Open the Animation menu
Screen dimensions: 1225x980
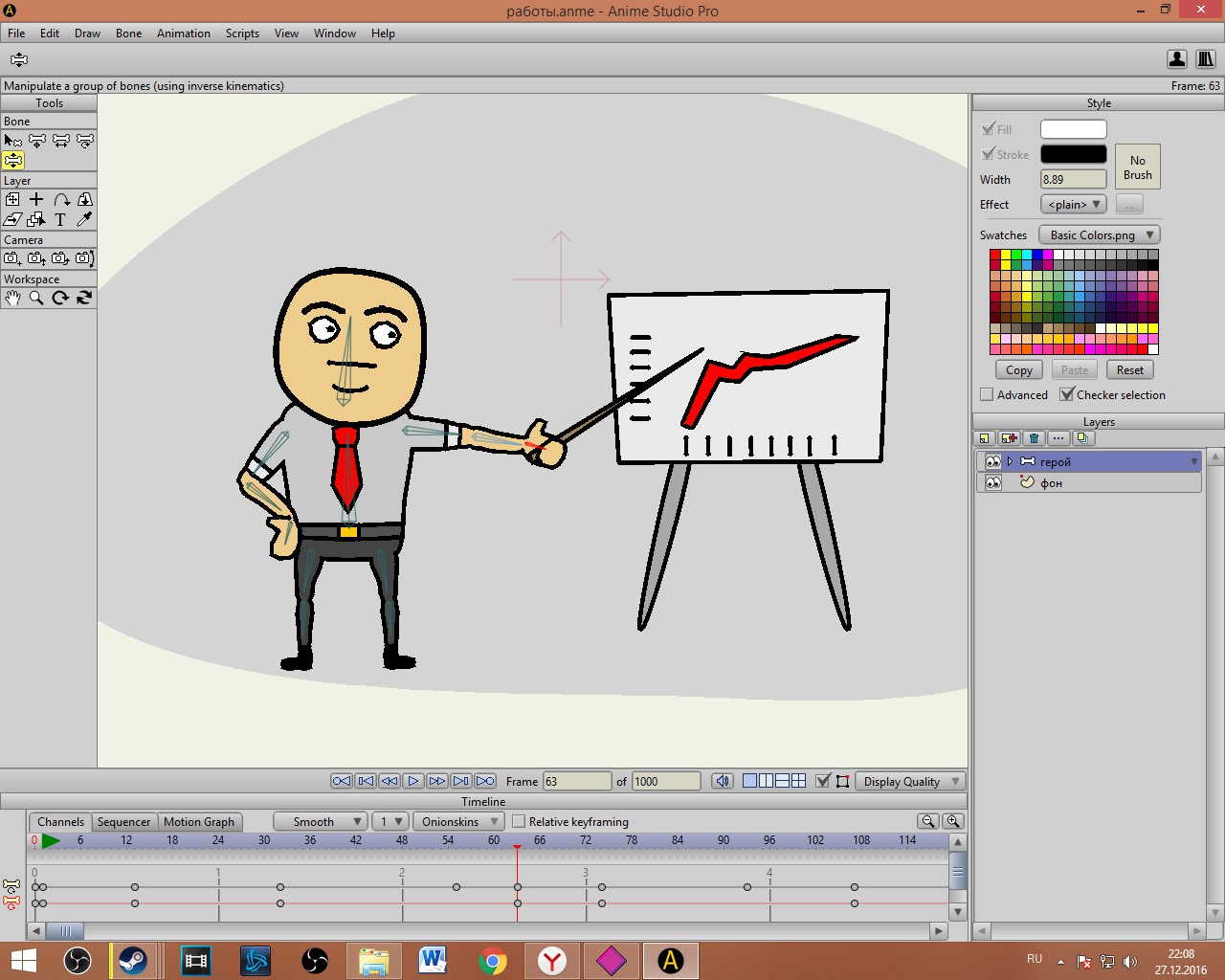(184, 33)
